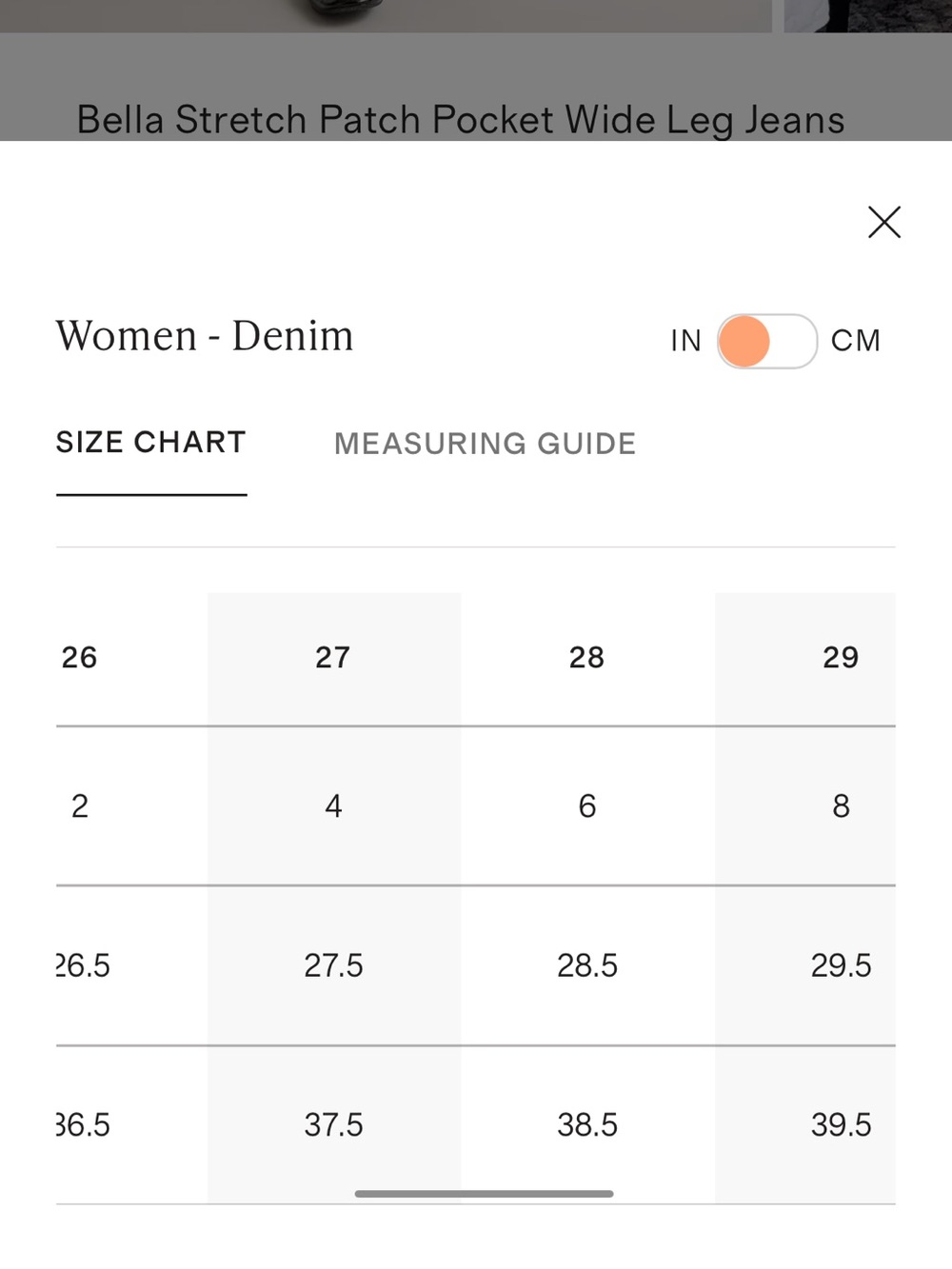Click the Women - Denim heading
This screenshot has height=1269, width=952.
click(205, 336)
